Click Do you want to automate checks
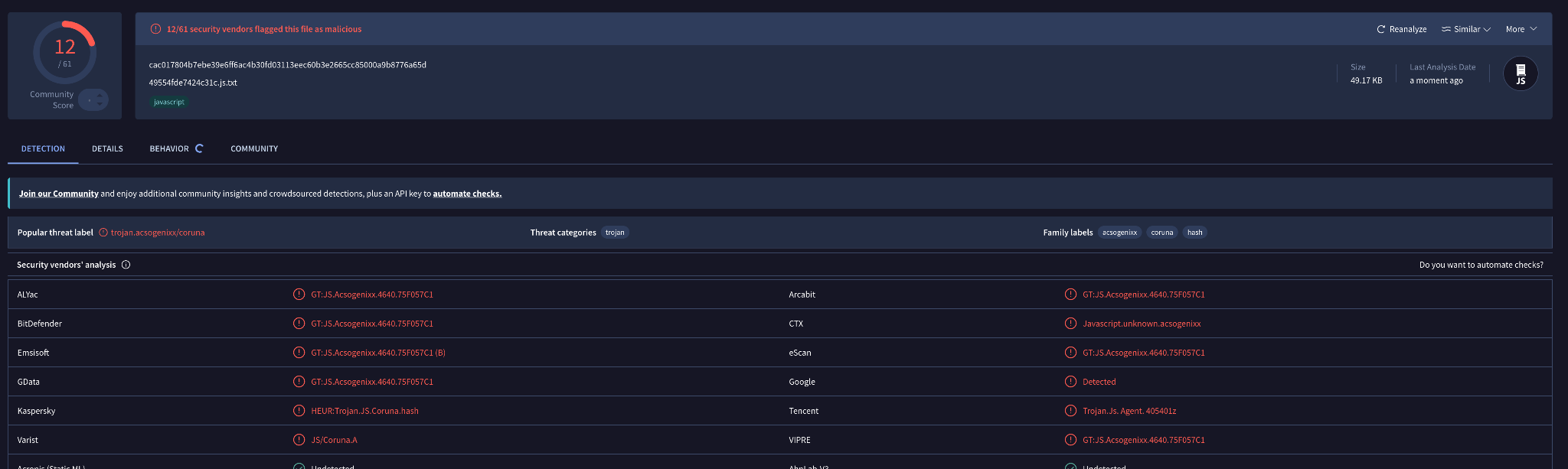1568x469 pixels. tap(1481, 265)
